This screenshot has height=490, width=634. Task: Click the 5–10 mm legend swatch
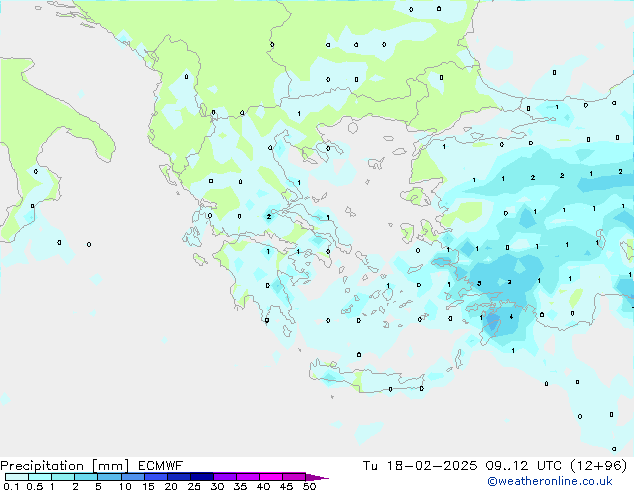109,477
